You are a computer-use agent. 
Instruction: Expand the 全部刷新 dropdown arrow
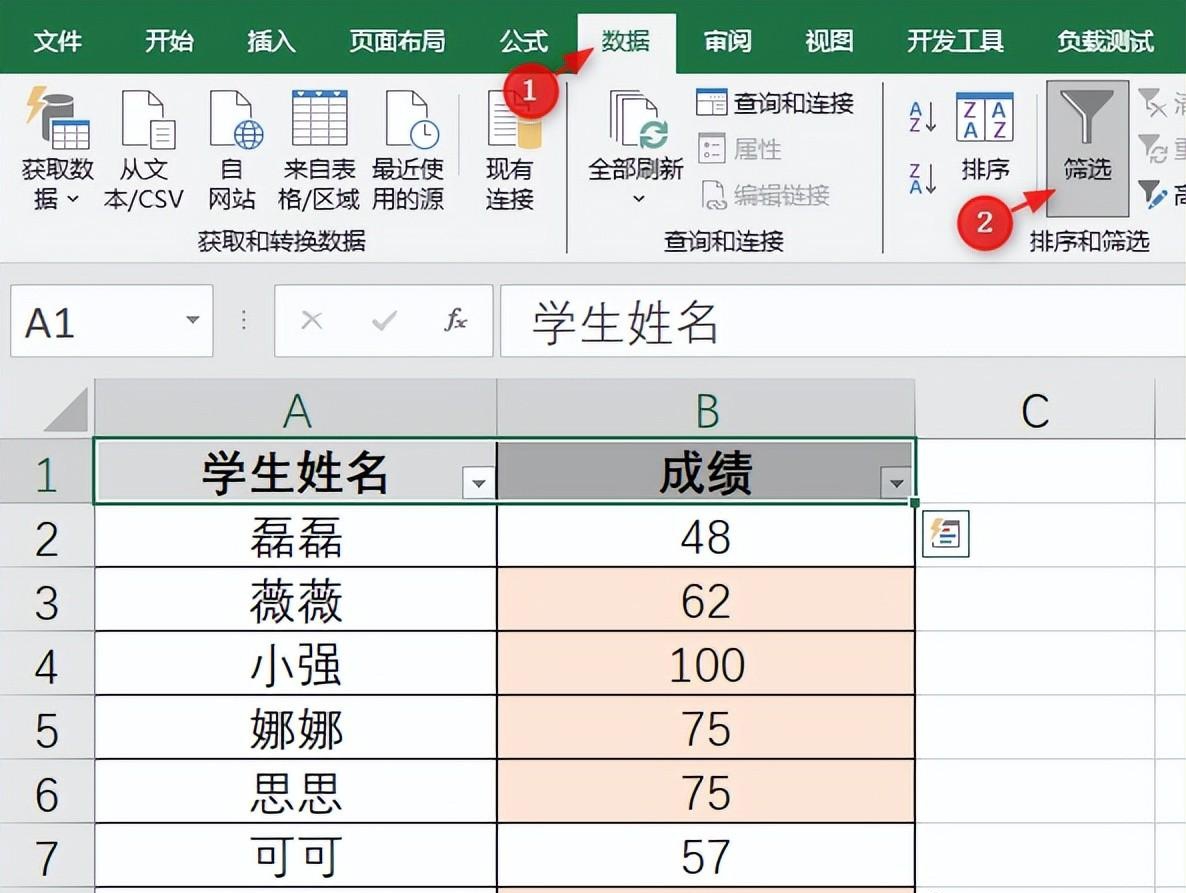pyautogui.click(x=639, y=199)
